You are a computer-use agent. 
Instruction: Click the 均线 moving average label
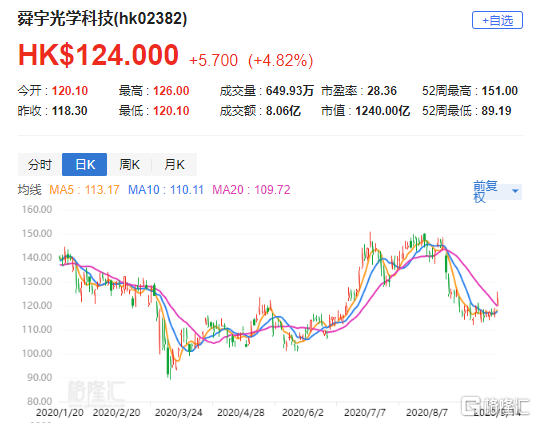click(29, 189)
